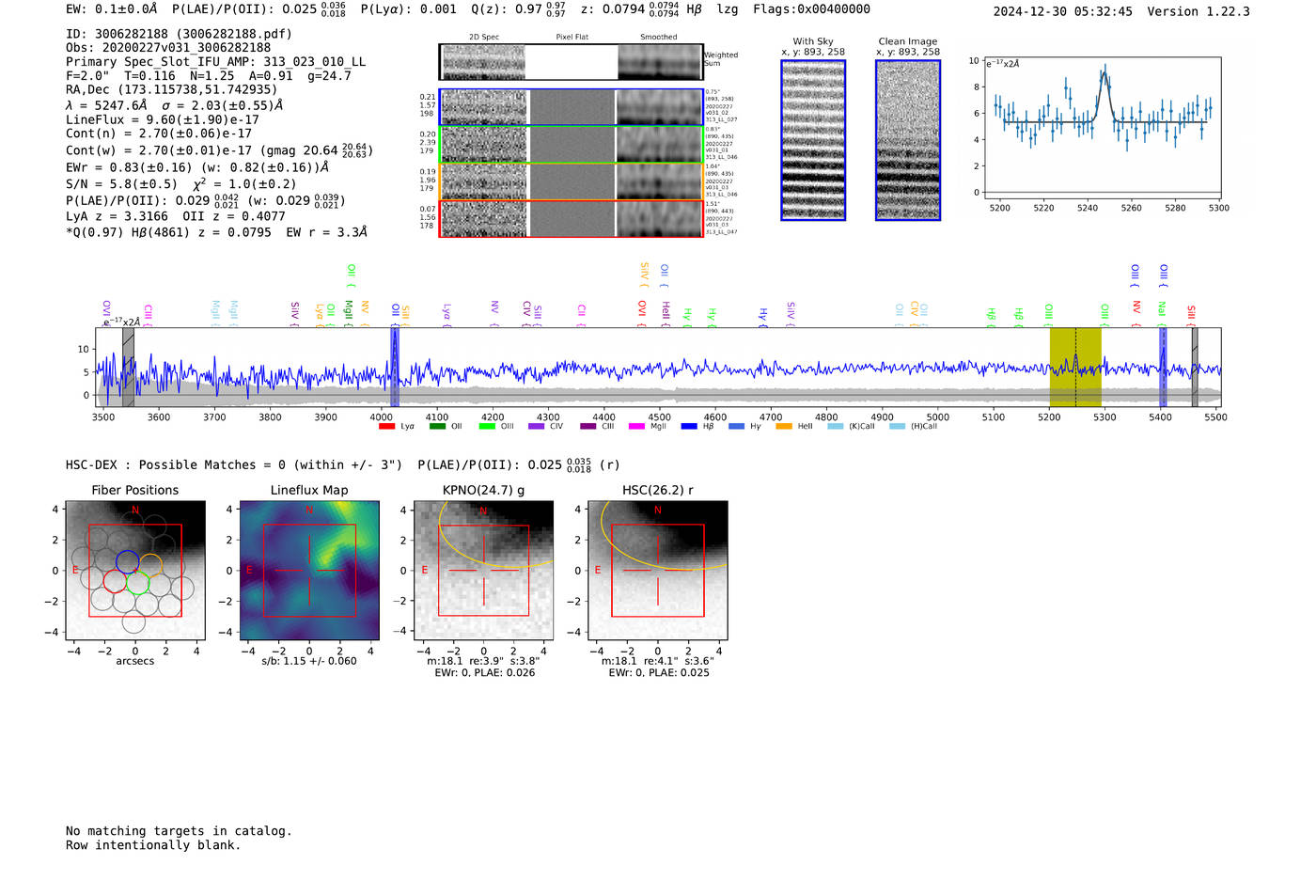Click the Obs: 20200227v031_3006282188 line
Image resolution: width=1316 pixels, height=896 pixels.
(x=168, y=48)
